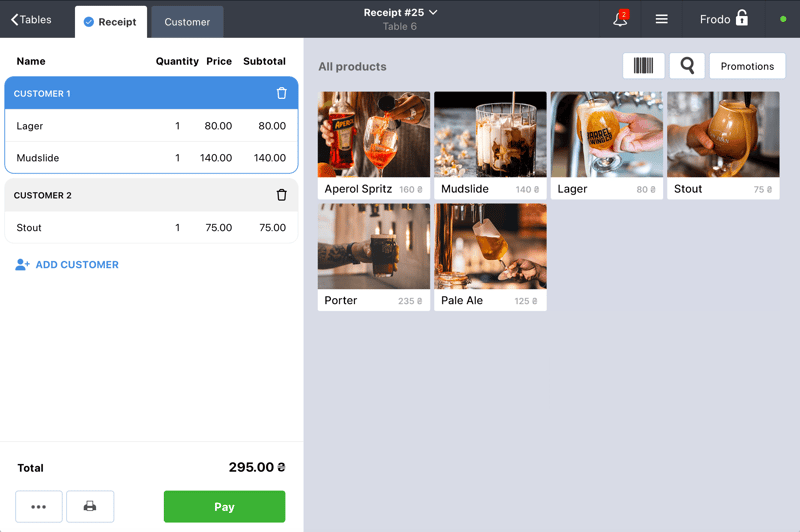This screenshot has width=800, height=532.
Task: Open the Promotions list
Action: pyautogui.click(x=747, y=66)
